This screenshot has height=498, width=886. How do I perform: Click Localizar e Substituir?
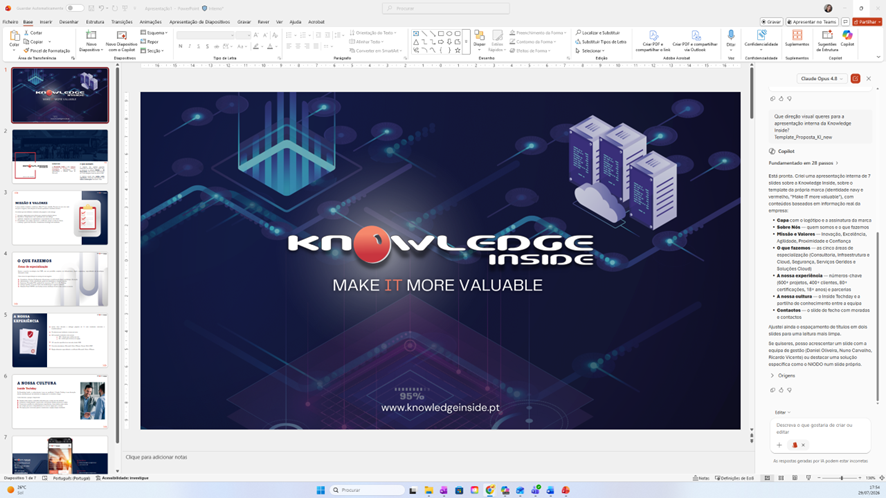click(598, 33)
